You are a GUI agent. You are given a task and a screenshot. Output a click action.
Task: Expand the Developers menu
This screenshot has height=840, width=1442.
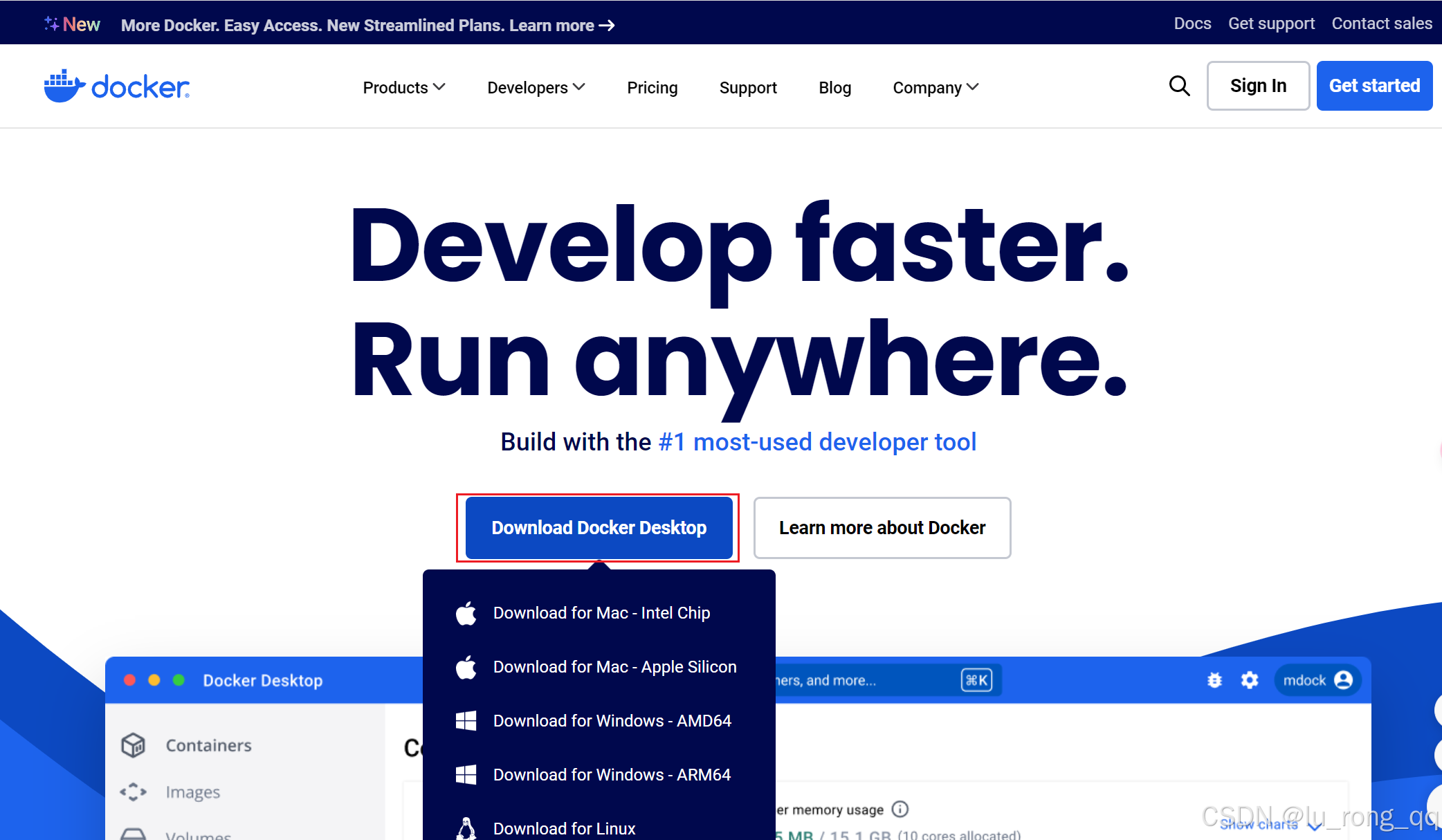click(536, 87)
